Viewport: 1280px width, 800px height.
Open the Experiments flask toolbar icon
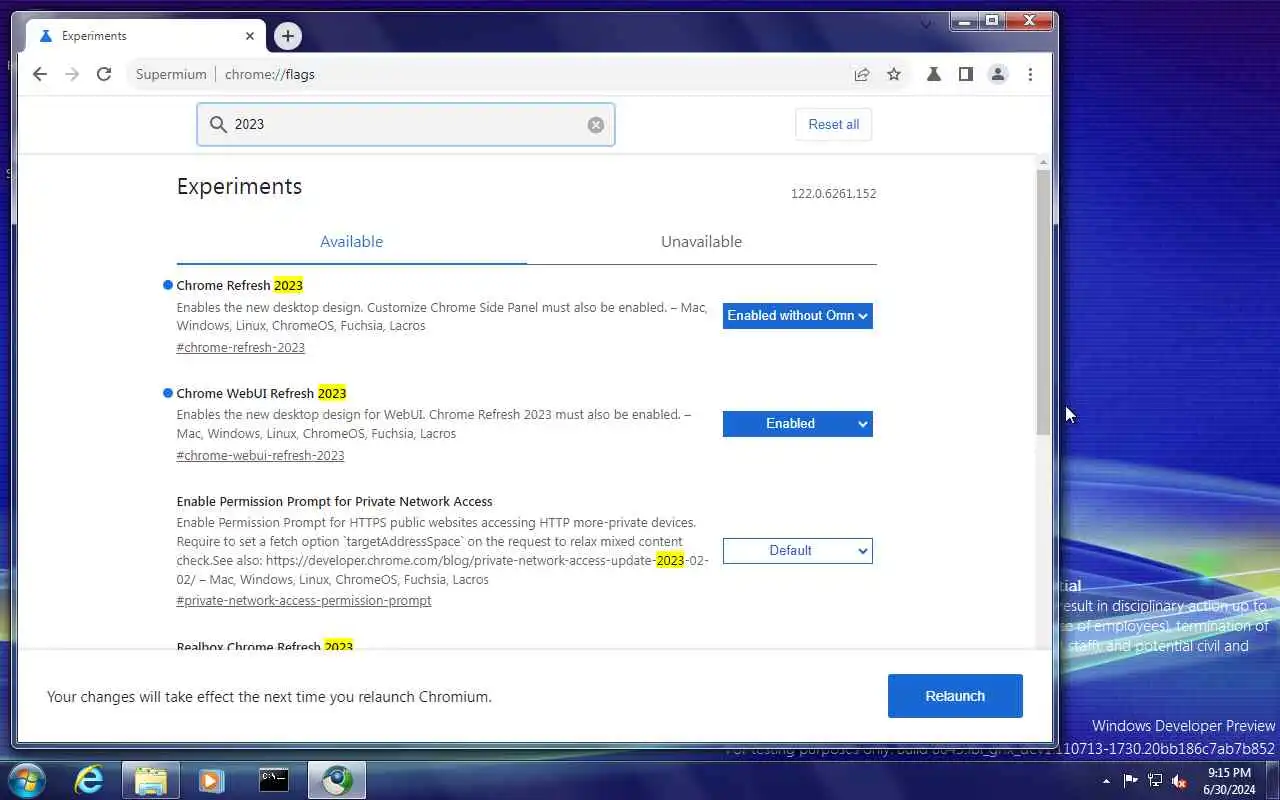(934, 74)
